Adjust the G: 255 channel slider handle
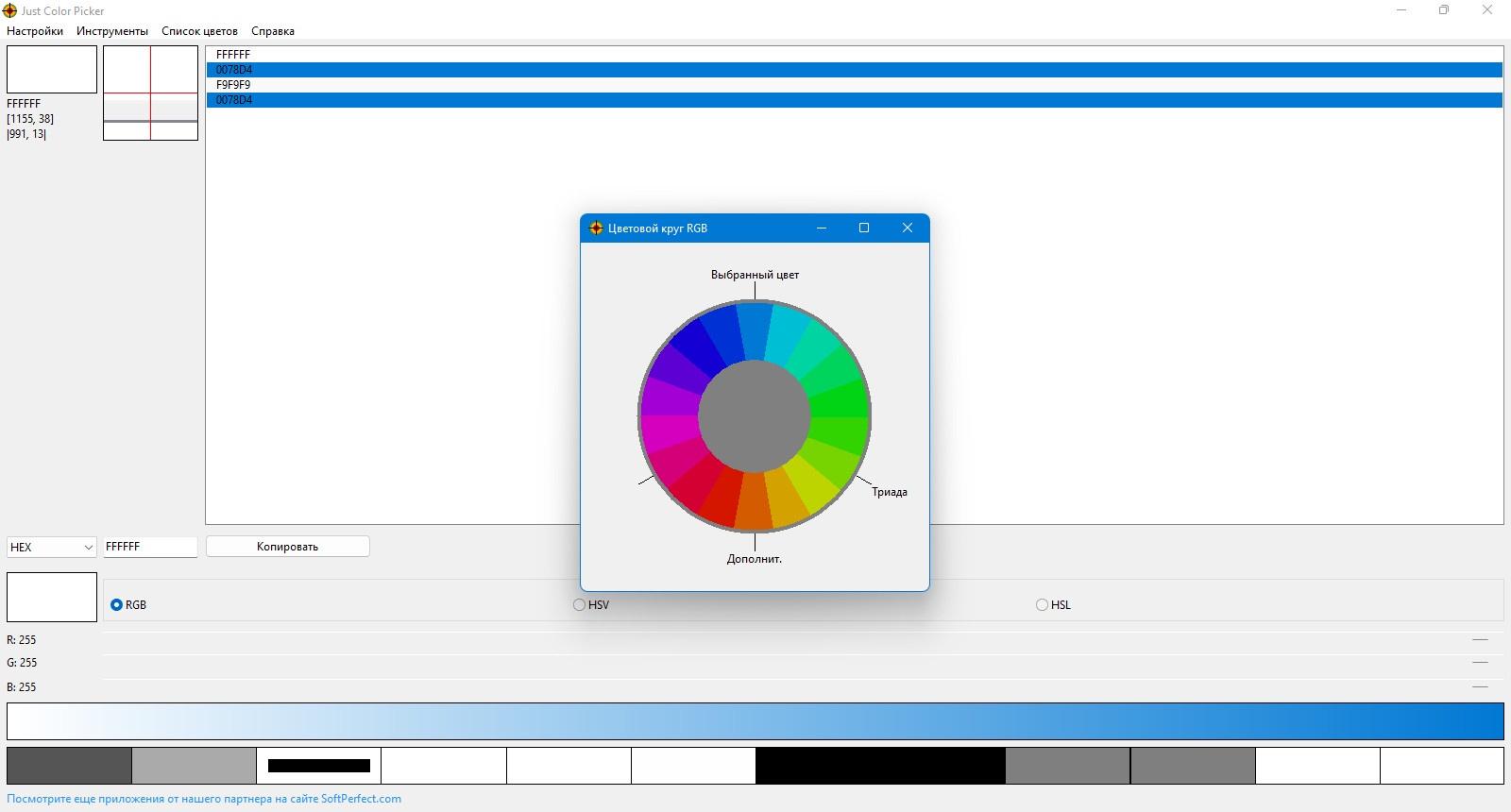The width and height of the screenshot is (1511, 812). click(x=1480, y=663)
